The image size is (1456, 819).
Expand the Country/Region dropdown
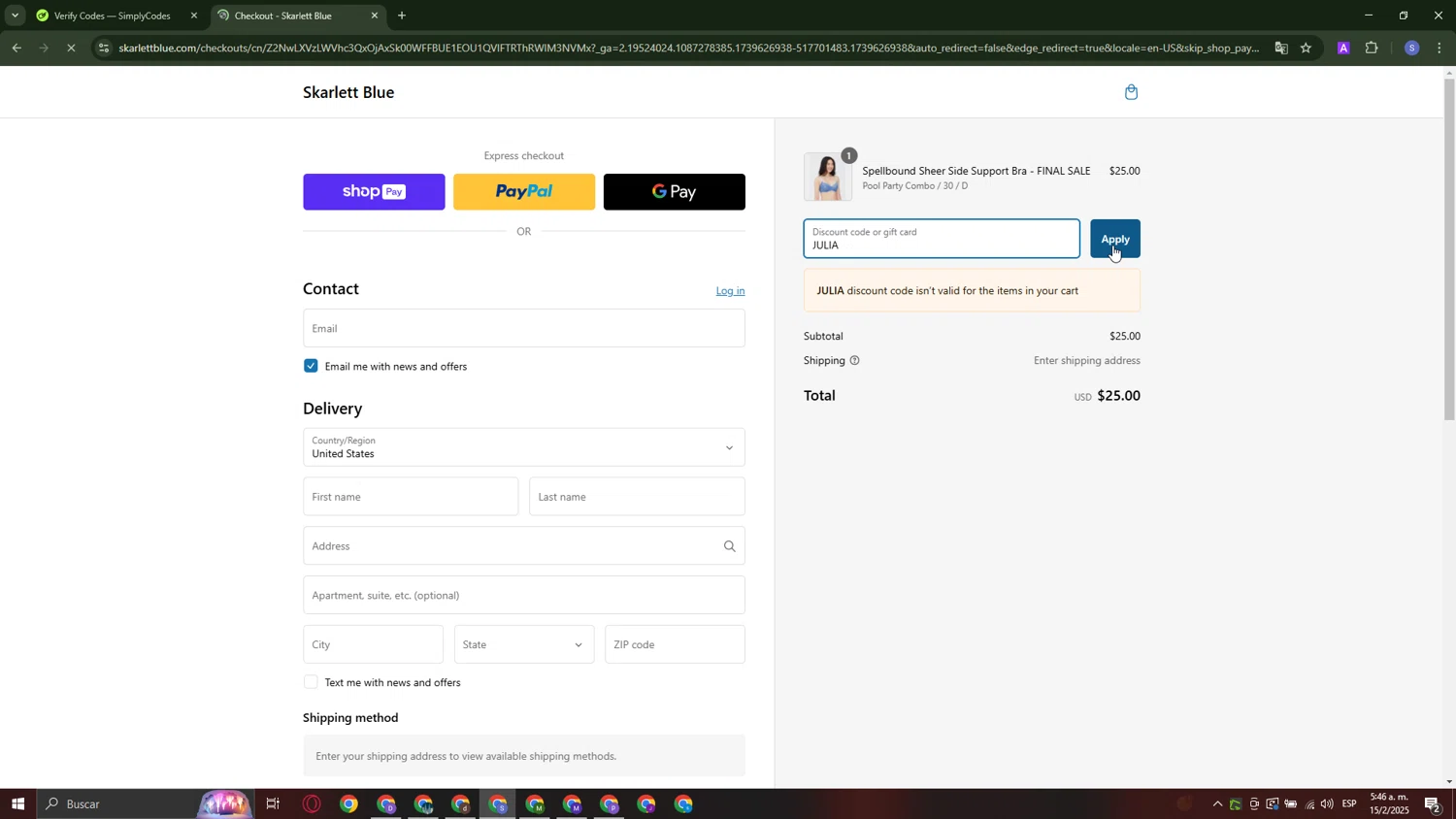(x=524, y=447)
